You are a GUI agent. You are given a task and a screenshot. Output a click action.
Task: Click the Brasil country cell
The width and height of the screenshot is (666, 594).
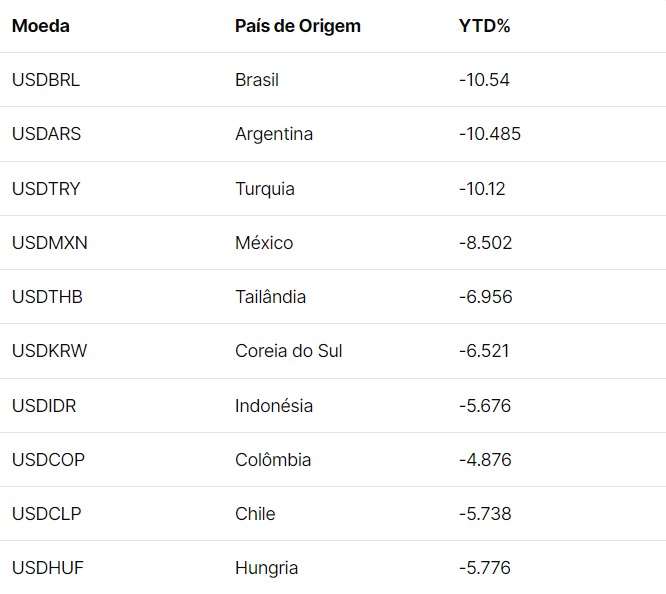(x=257, y=80)
